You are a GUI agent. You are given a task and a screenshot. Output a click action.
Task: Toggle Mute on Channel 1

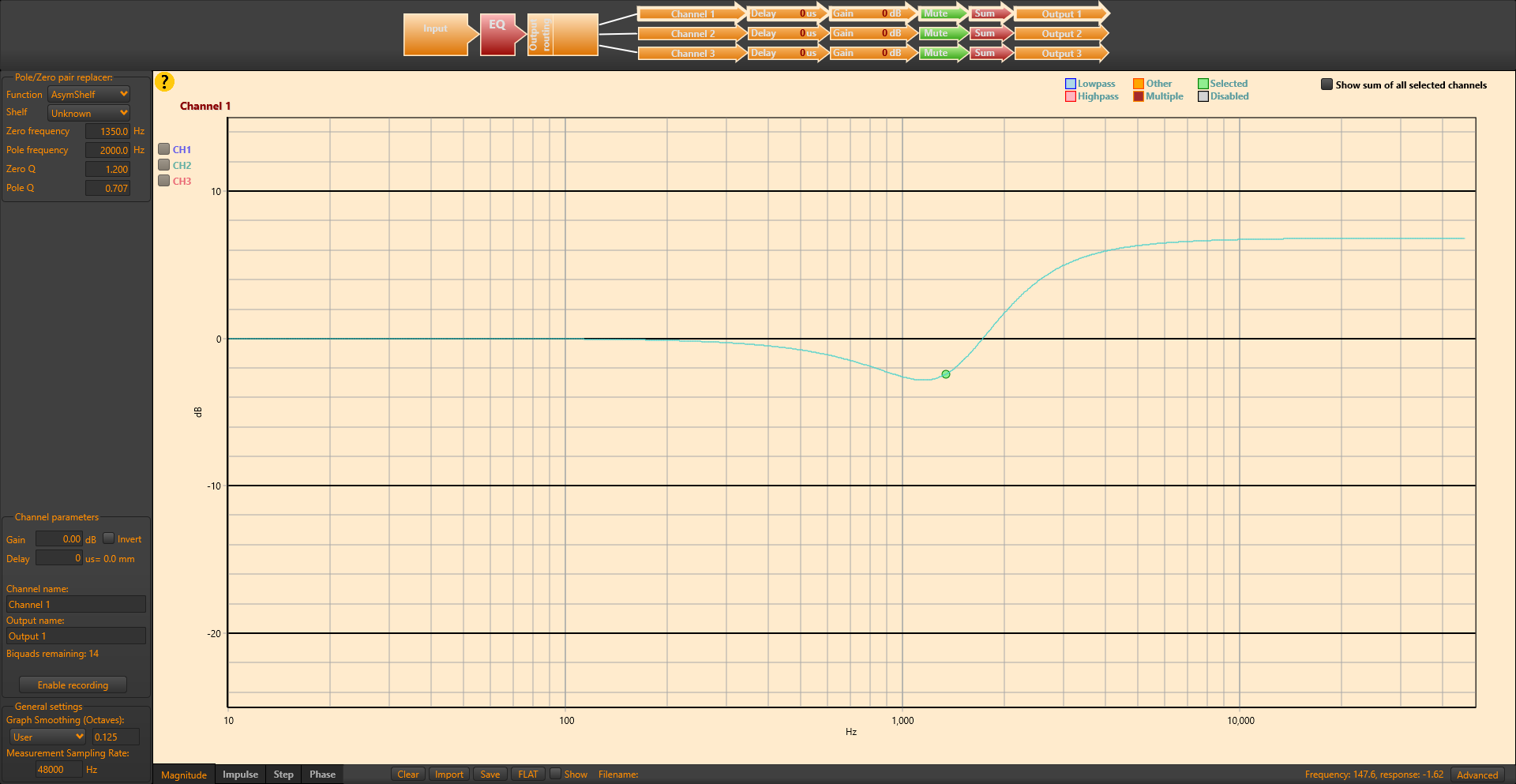click(943, 13)
